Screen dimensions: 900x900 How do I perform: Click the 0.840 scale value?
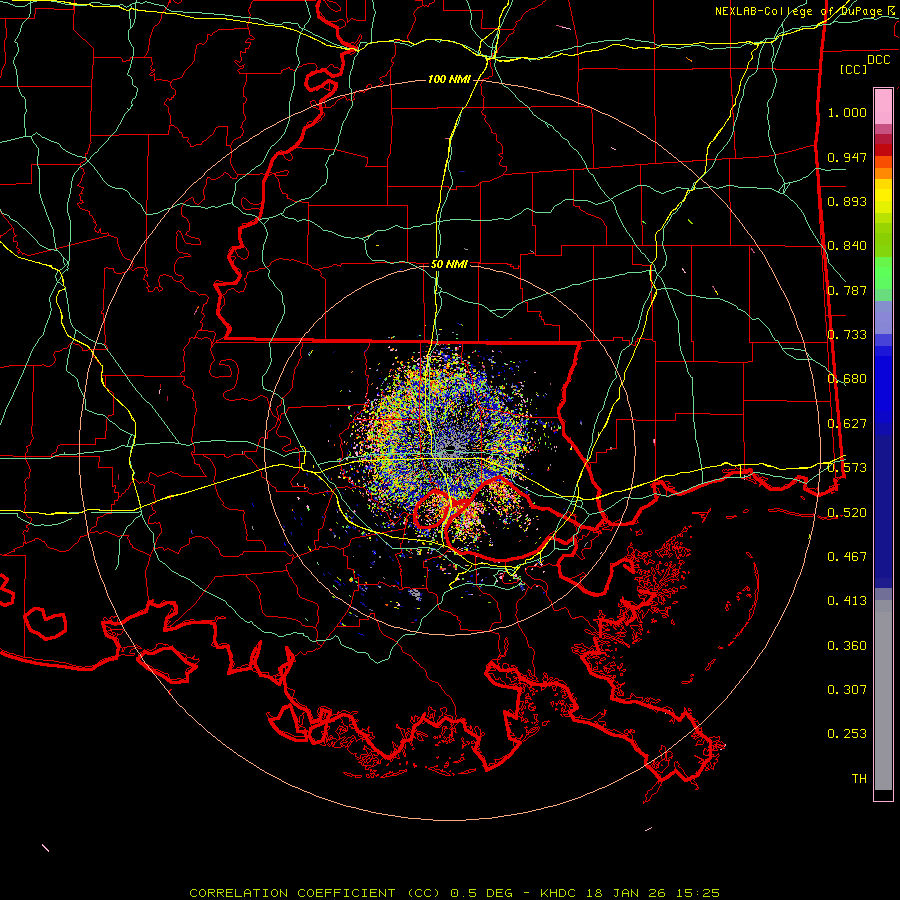[x=847, y=246]
